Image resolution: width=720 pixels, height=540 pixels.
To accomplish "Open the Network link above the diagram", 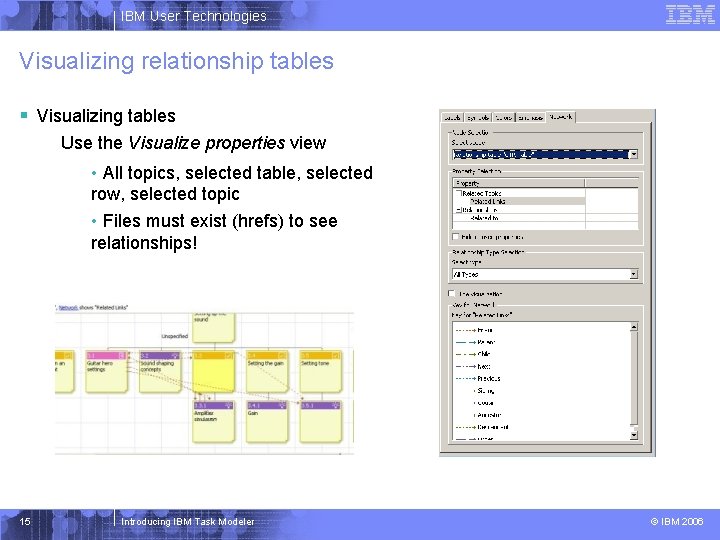I will 68,308.
